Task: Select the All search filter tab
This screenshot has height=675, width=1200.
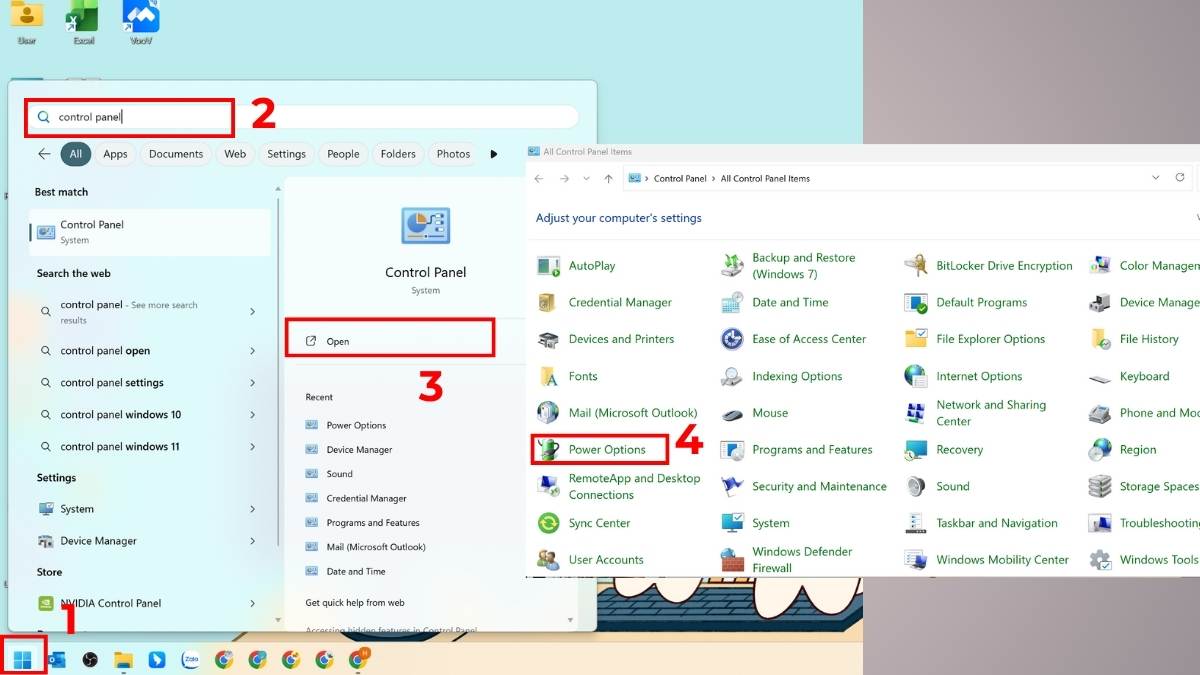Action: [x=76, y=154]
